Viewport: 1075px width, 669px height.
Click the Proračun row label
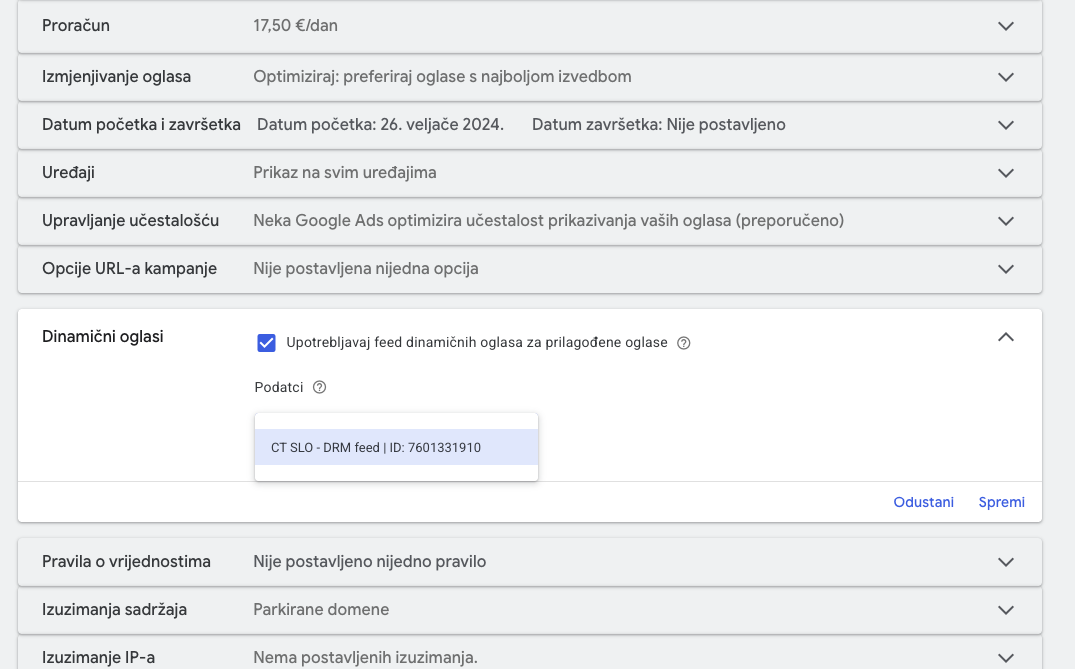[x=76, y=26]
